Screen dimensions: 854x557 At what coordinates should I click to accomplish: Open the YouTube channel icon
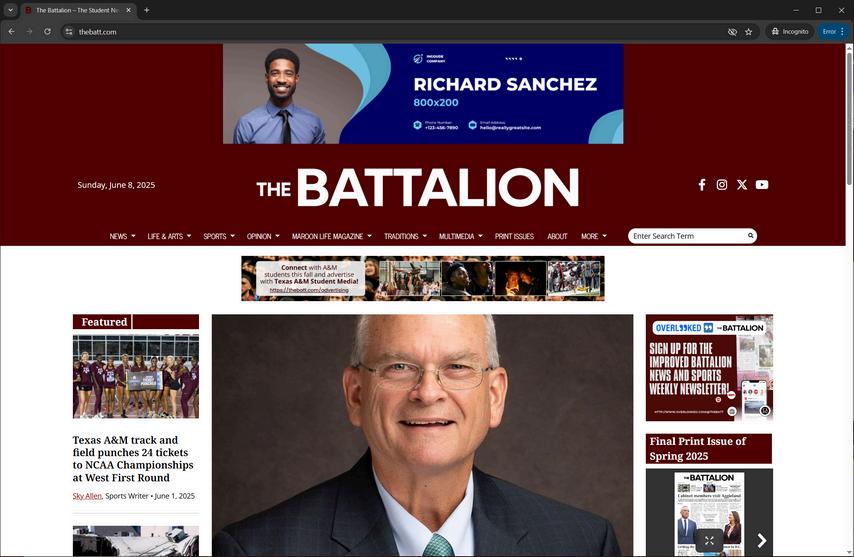point(762,185)
